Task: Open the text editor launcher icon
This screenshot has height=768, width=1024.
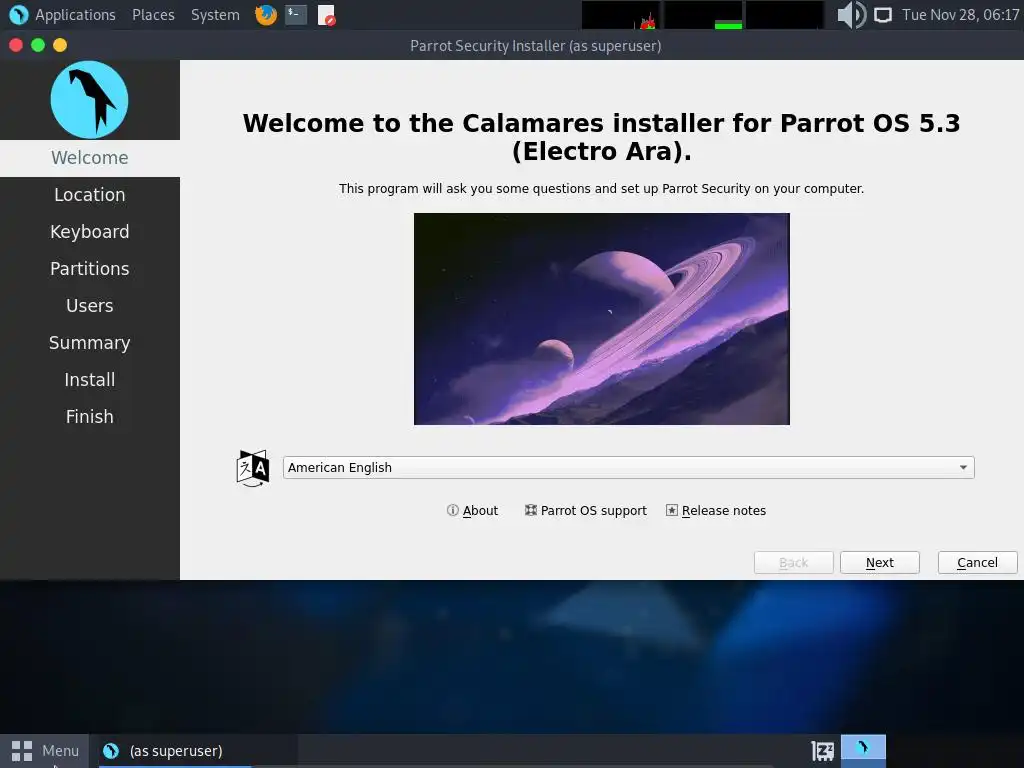Action: click(x=326, y=14)
